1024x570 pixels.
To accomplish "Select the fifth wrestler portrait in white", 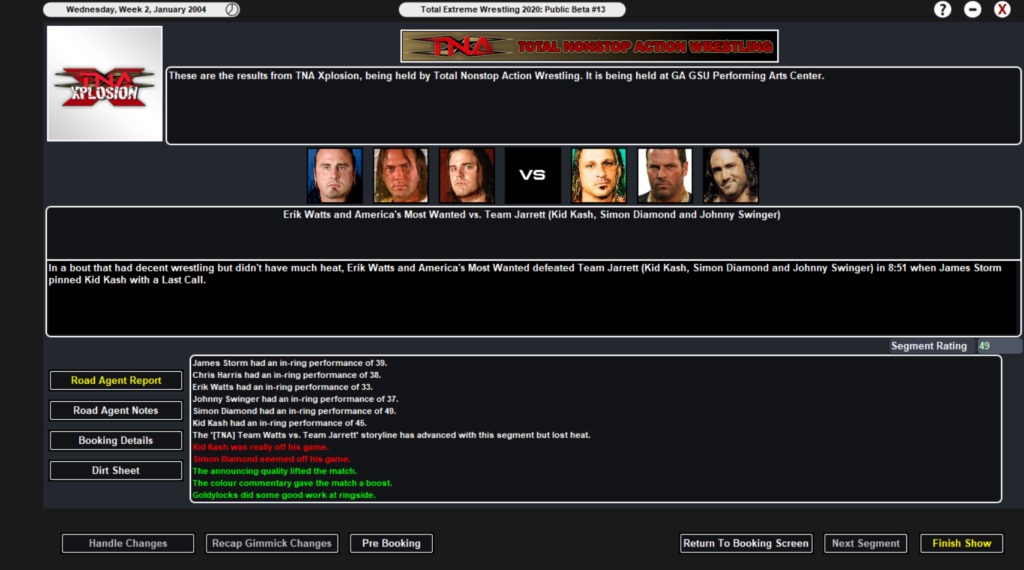I will coord(665,175).
